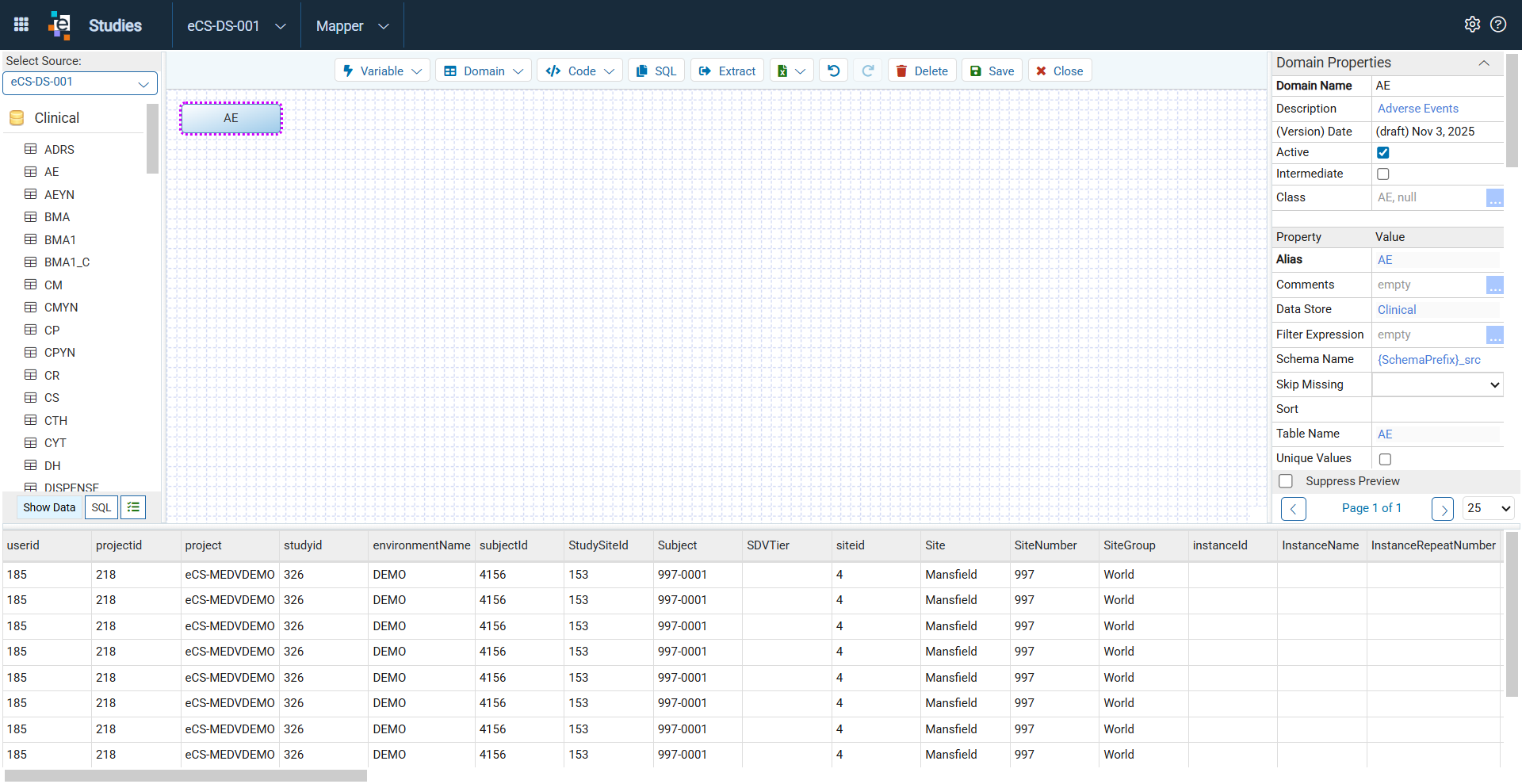The image size is (1522, 784).
Task: Open Class ellipsis editor button
Action: point(1494,197)
